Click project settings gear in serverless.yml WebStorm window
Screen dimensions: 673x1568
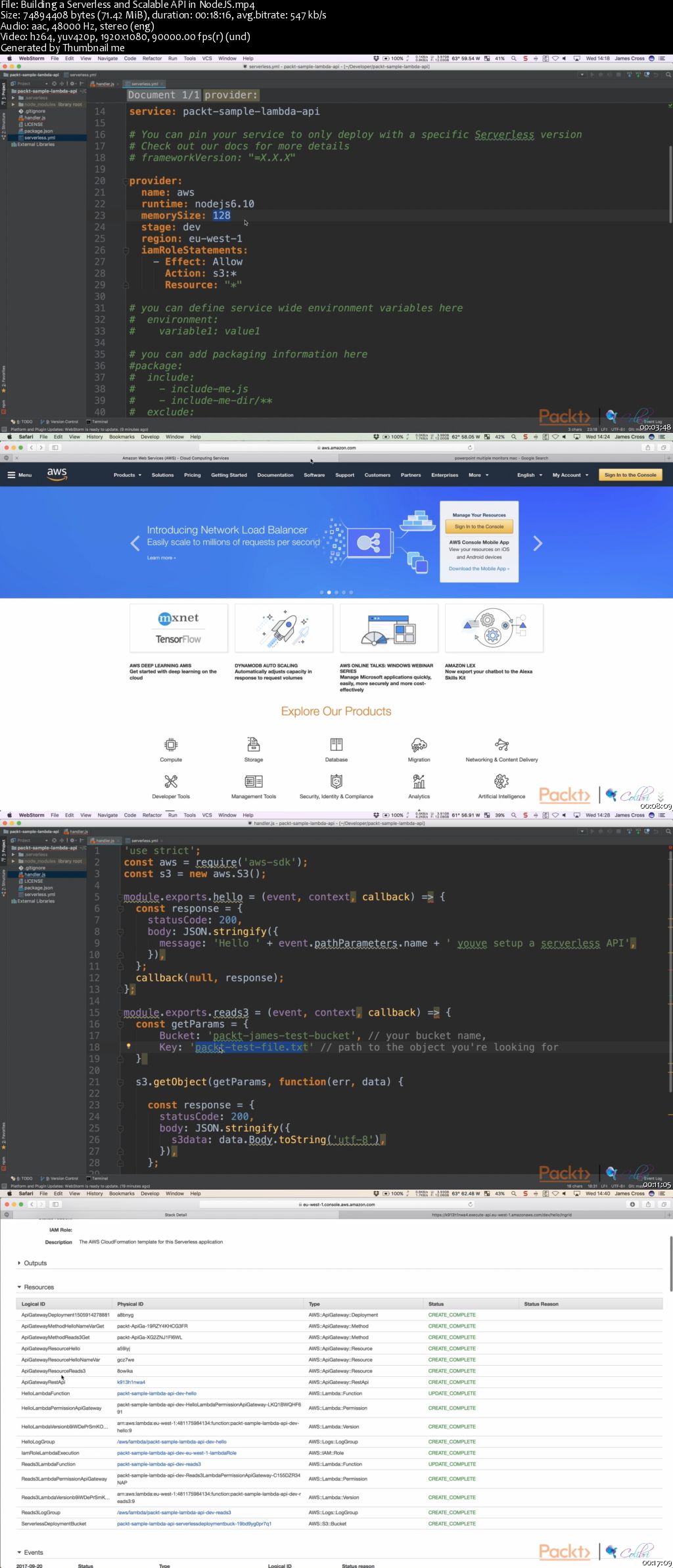pos(72,83)
